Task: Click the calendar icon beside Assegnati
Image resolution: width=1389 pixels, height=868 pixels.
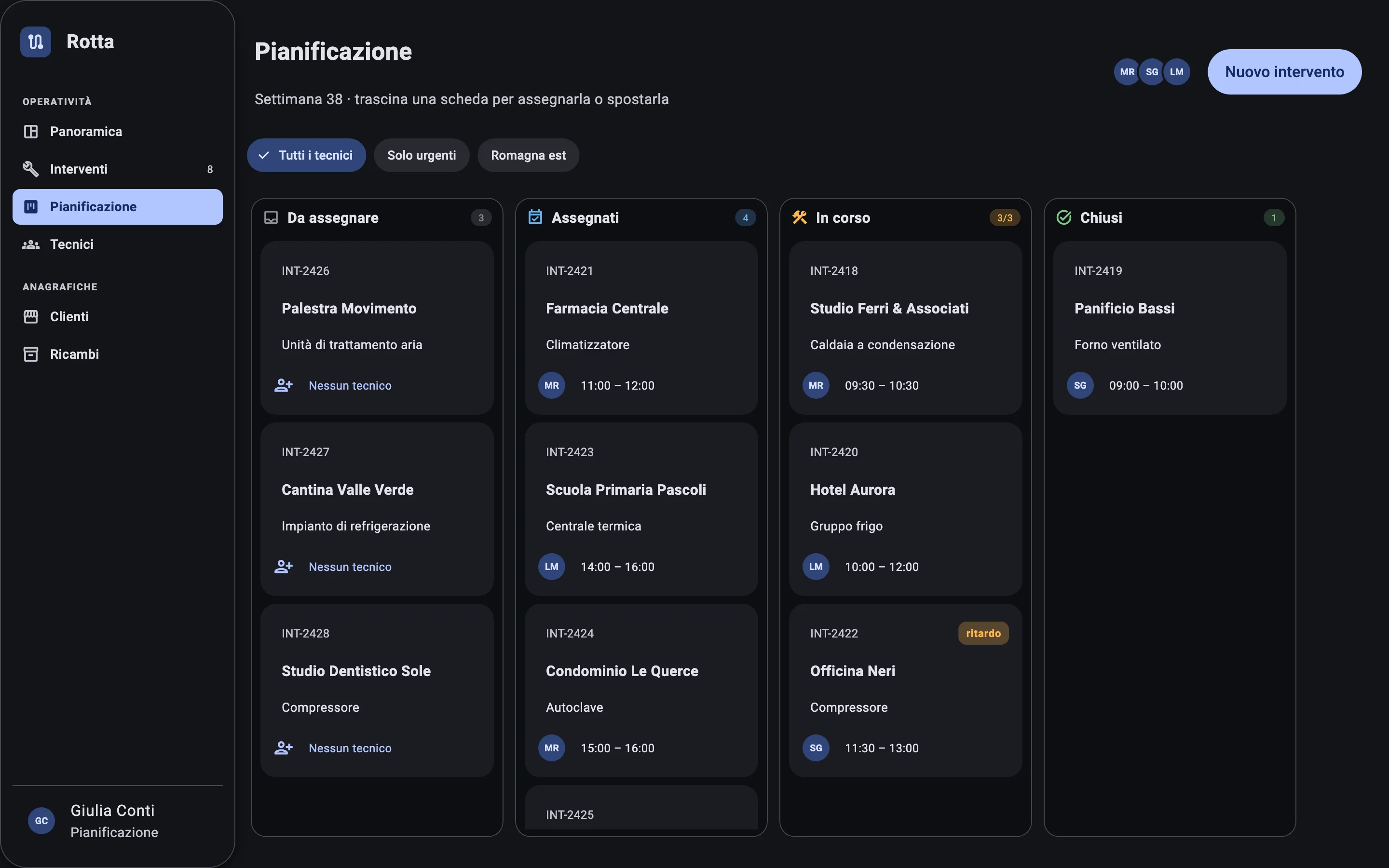Action: tap(535, 217)
